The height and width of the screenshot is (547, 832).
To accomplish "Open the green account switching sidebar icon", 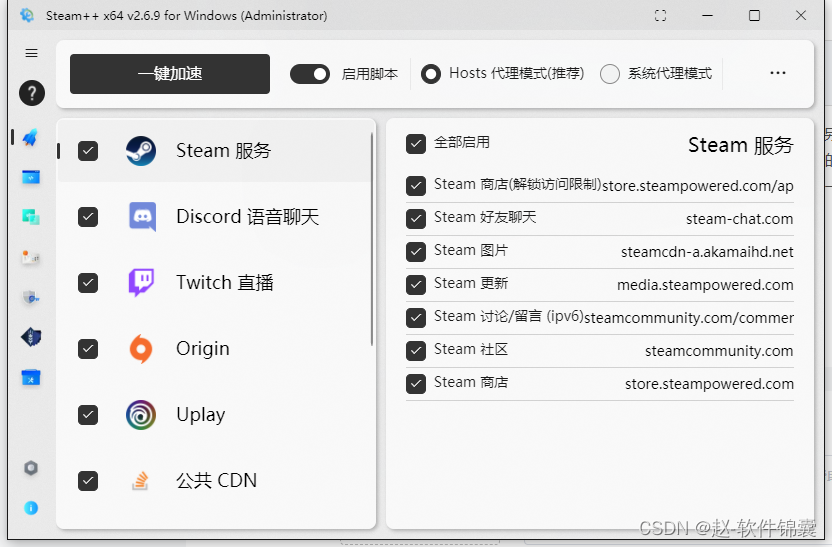I will pyautogui.click(x=31, y=216).
